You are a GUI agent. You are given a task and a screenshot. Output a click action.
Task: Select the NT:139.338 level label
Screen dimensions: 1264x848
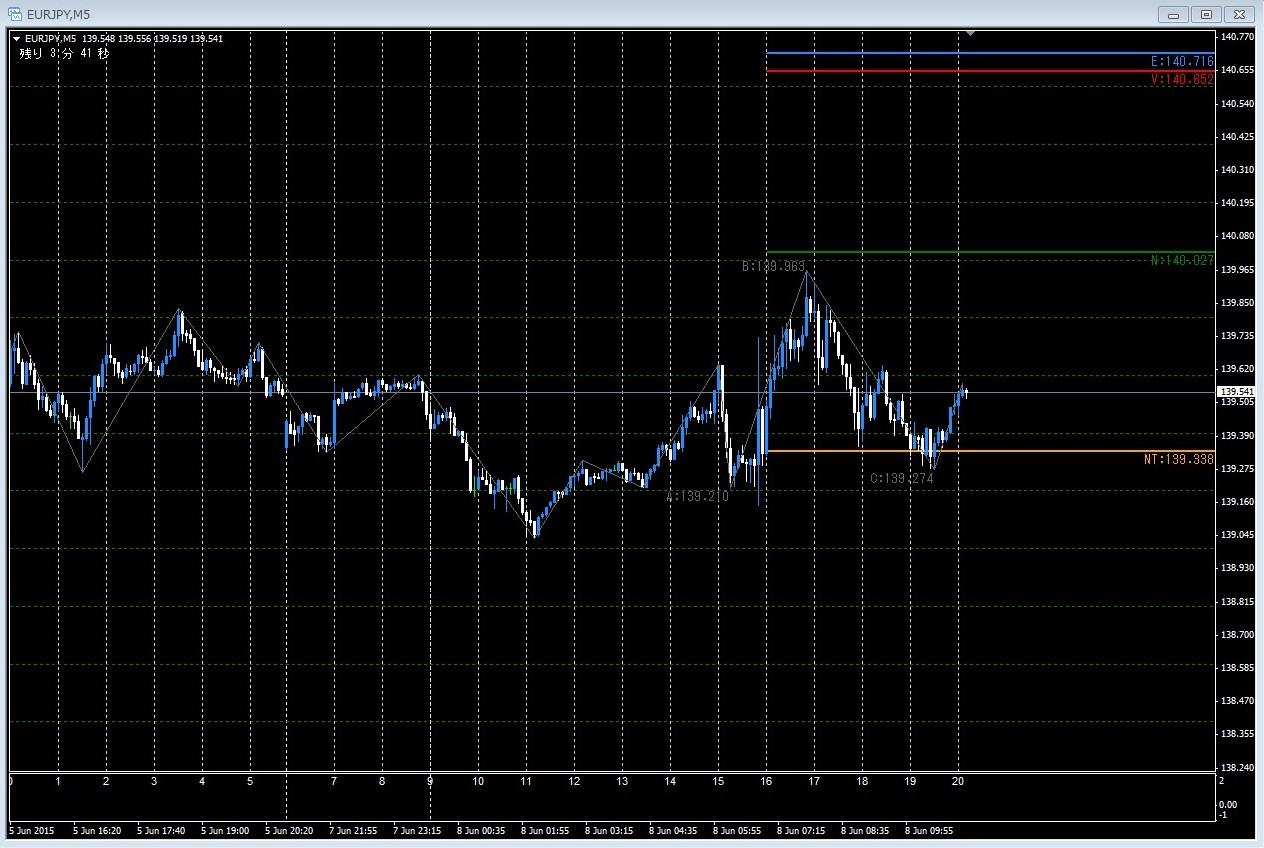pos(1179,459)
